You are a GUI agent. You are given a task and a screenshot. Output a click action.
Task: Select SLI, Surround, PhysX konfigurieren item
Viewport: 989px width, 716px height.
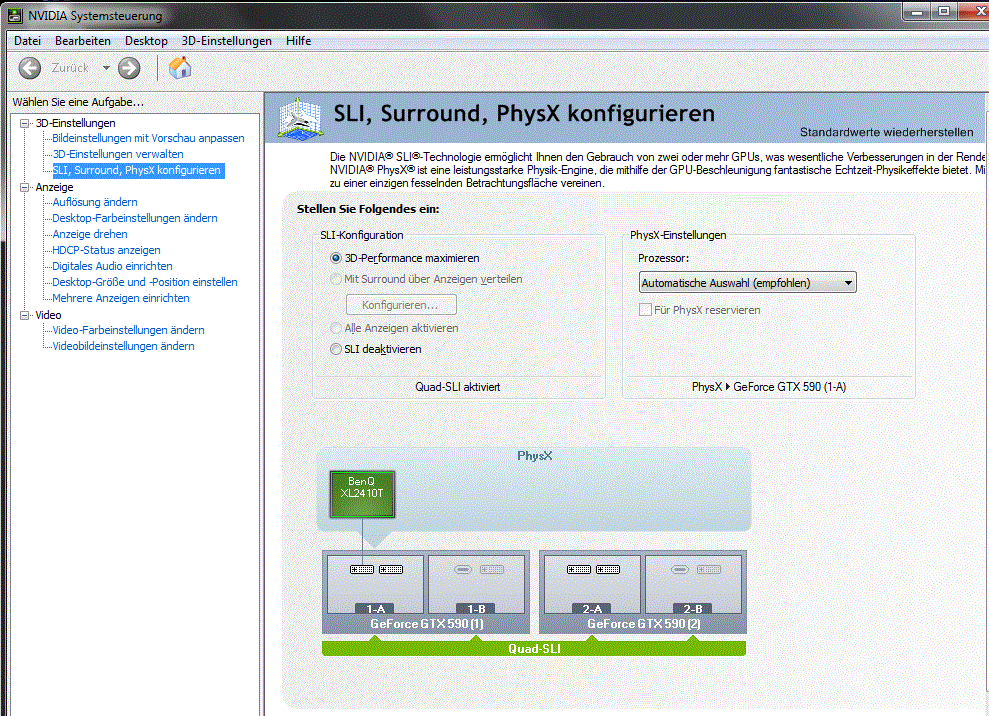pyautogui.click(x=138, y=170)
